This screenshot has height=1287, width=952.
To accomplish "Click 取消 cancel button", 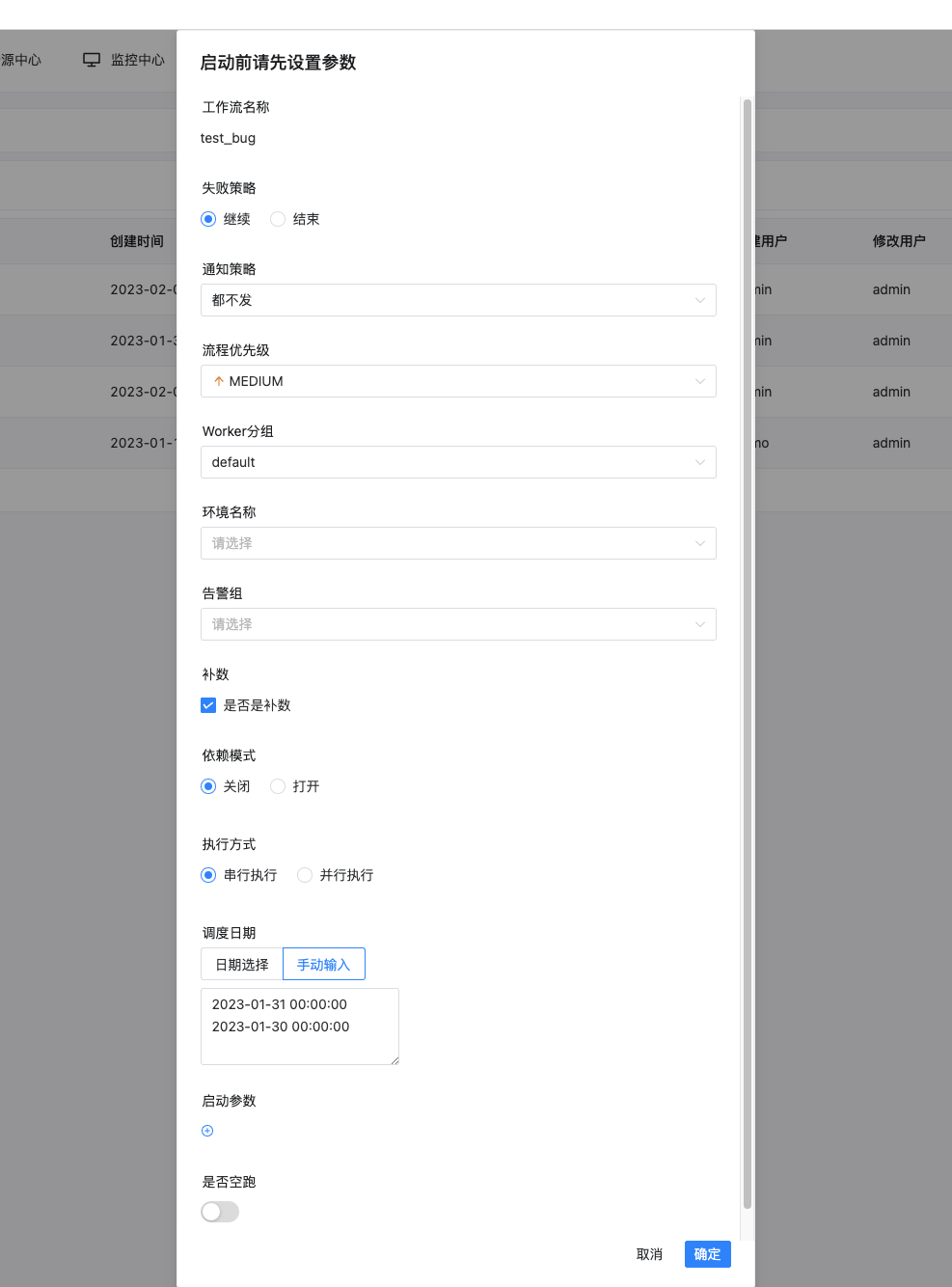I will pos(649,1254).
